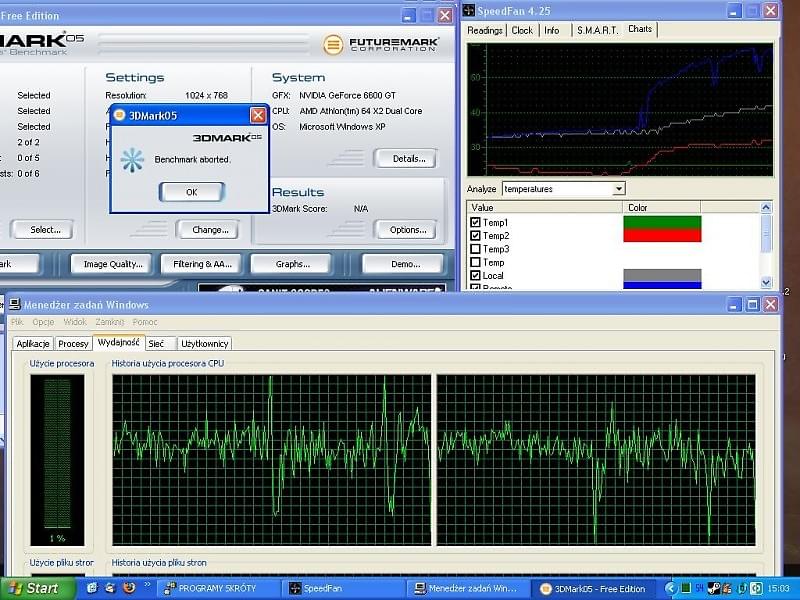The height and width of the screenshot is (600, 800).
Task: Click the NVIDIA GeForce 6600 GT text
Action: click(x=347, y=95)
